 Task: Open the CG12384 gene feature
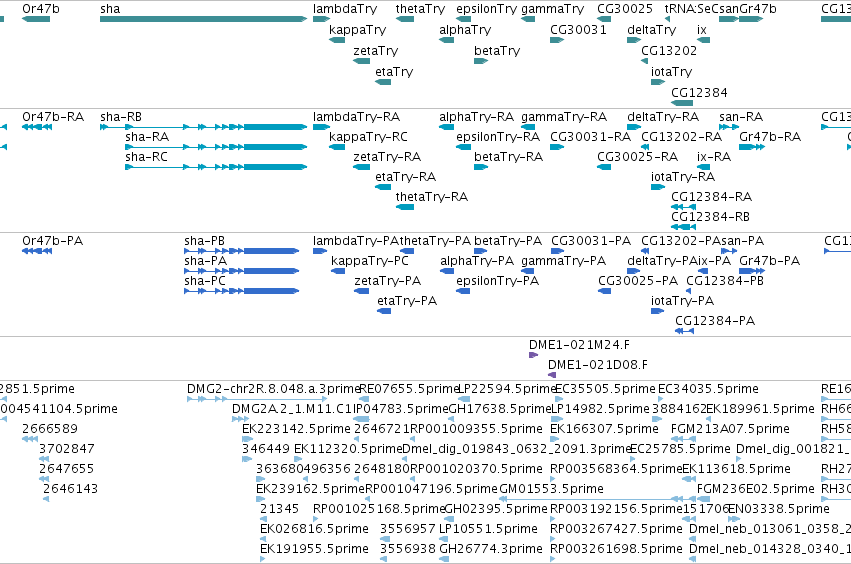(x=682, y=103)
